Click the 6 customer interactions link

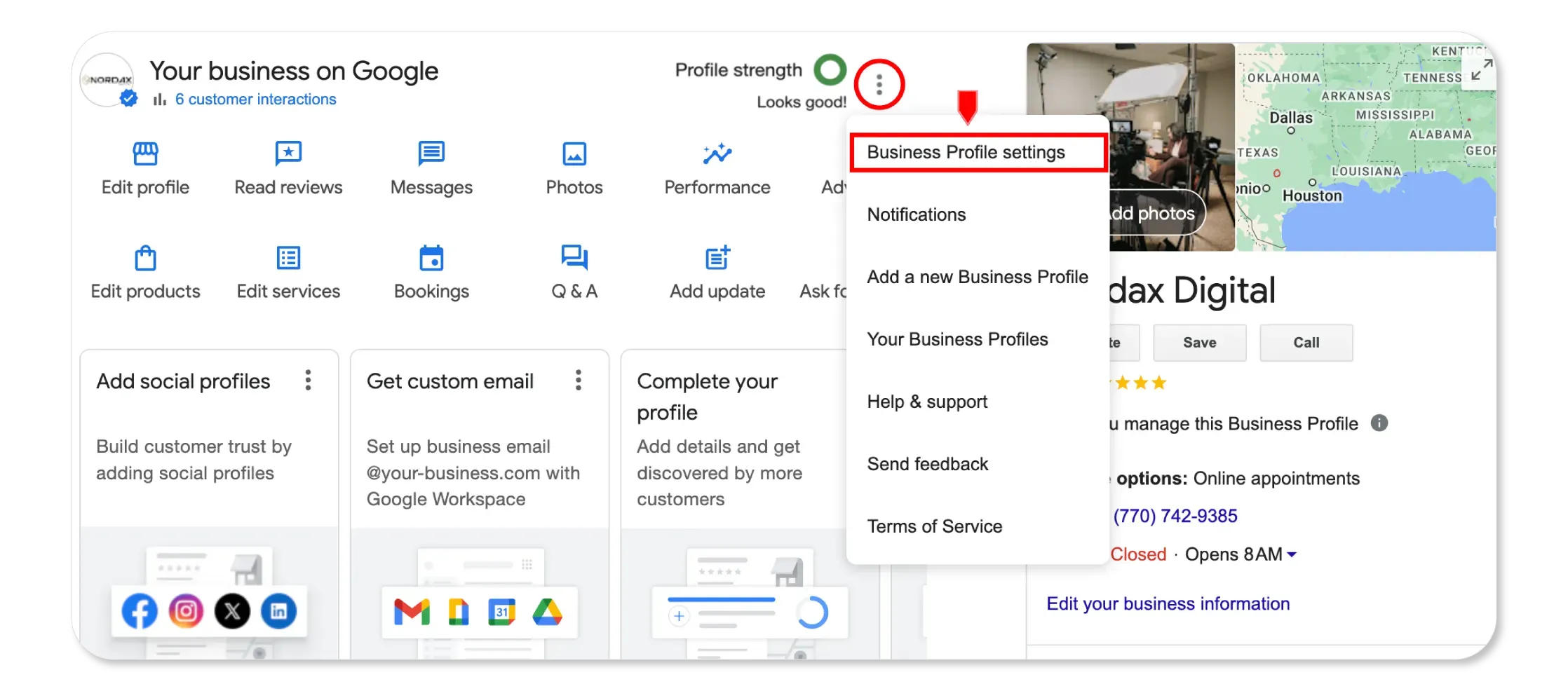coord(255,100)
